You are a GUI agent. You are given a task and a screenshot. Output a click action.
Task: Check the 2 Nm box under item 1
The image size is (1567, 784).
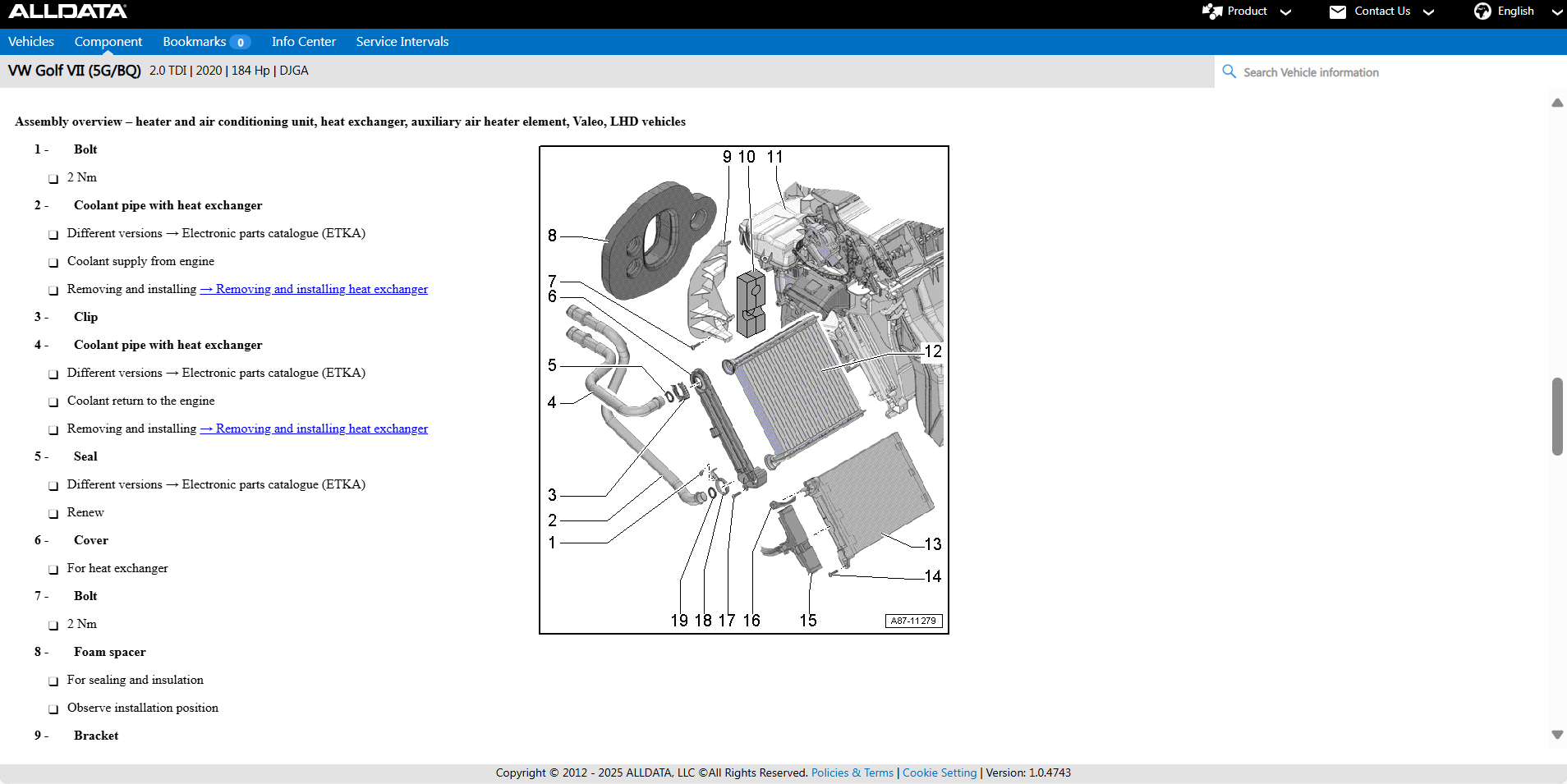pos(53,179)
